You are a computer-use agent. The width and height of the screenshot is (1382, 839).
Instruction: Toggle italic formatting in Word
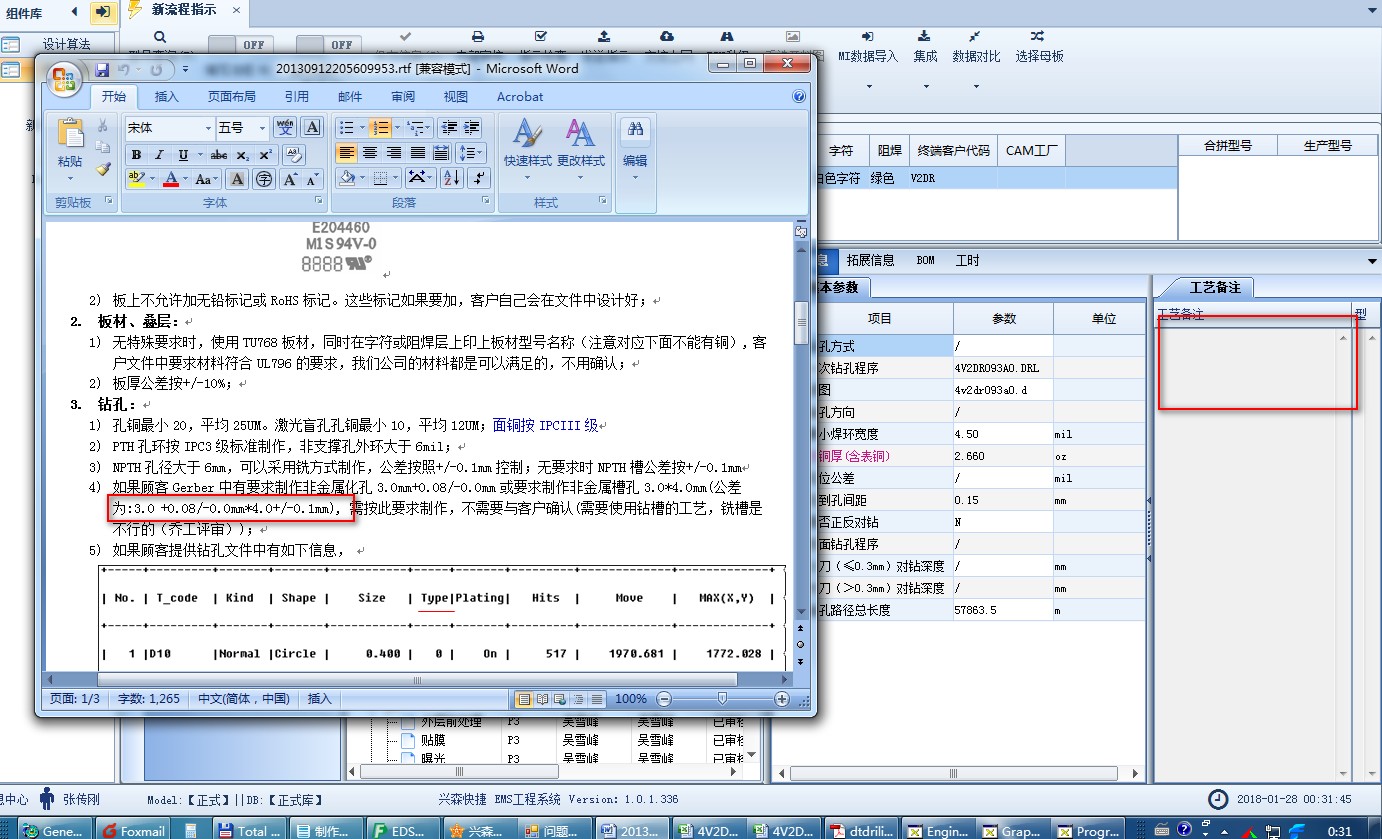[159, 155]
